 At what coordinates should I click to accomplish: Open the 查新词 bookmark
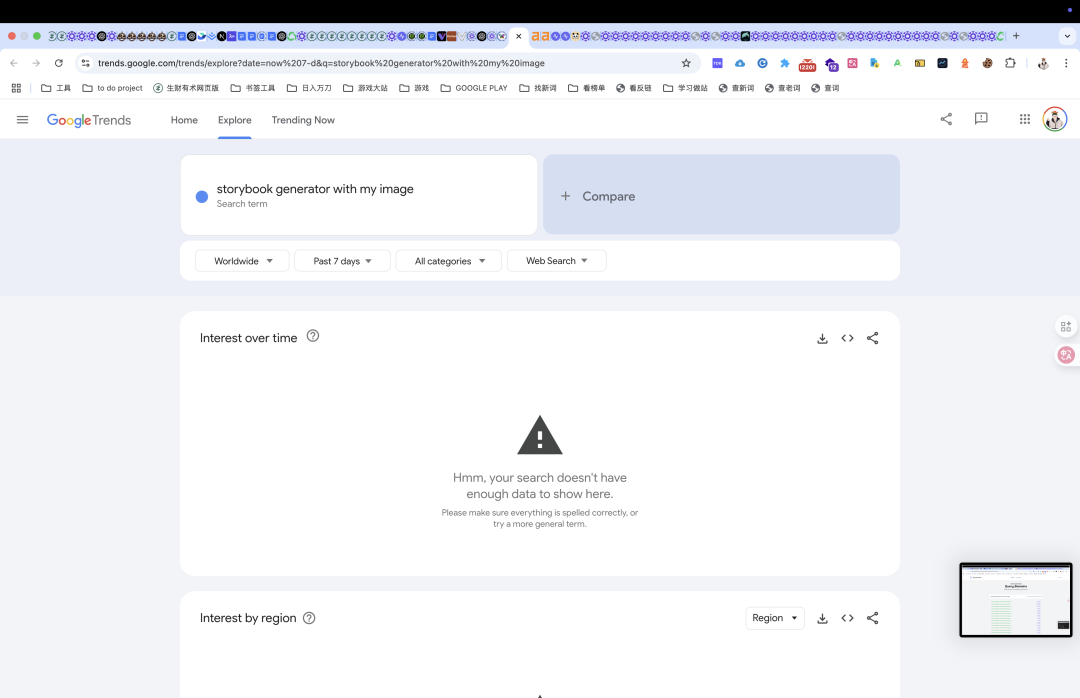736,88
